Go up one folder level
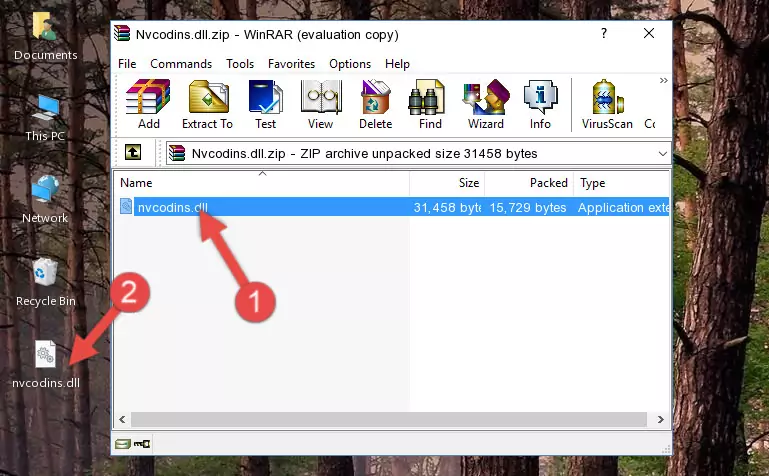 (133, 152)
